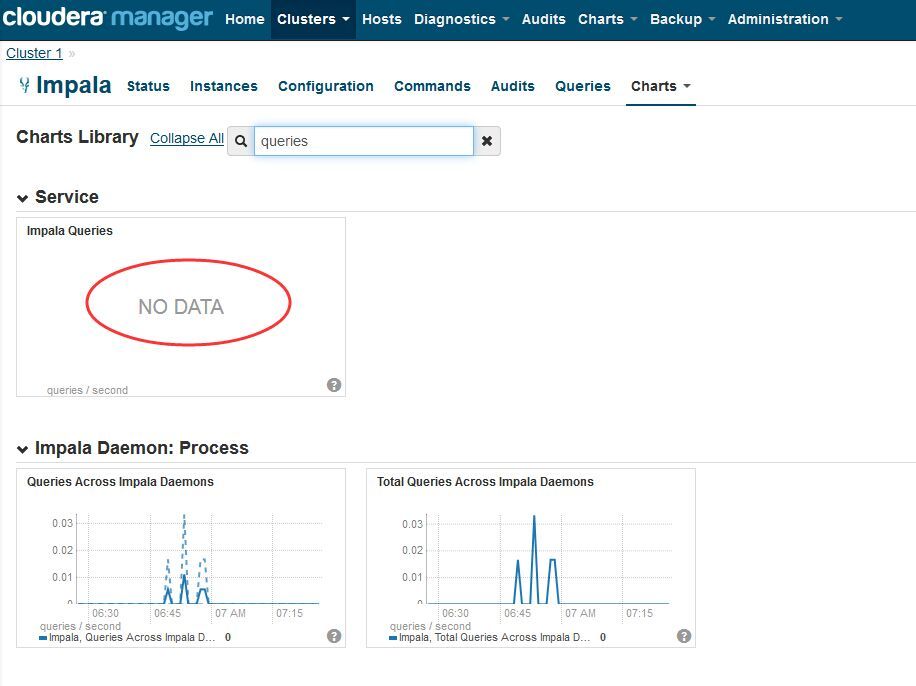Screen dimensions: 916x686
Task: Click the NO DATA message
Action: 181,307
